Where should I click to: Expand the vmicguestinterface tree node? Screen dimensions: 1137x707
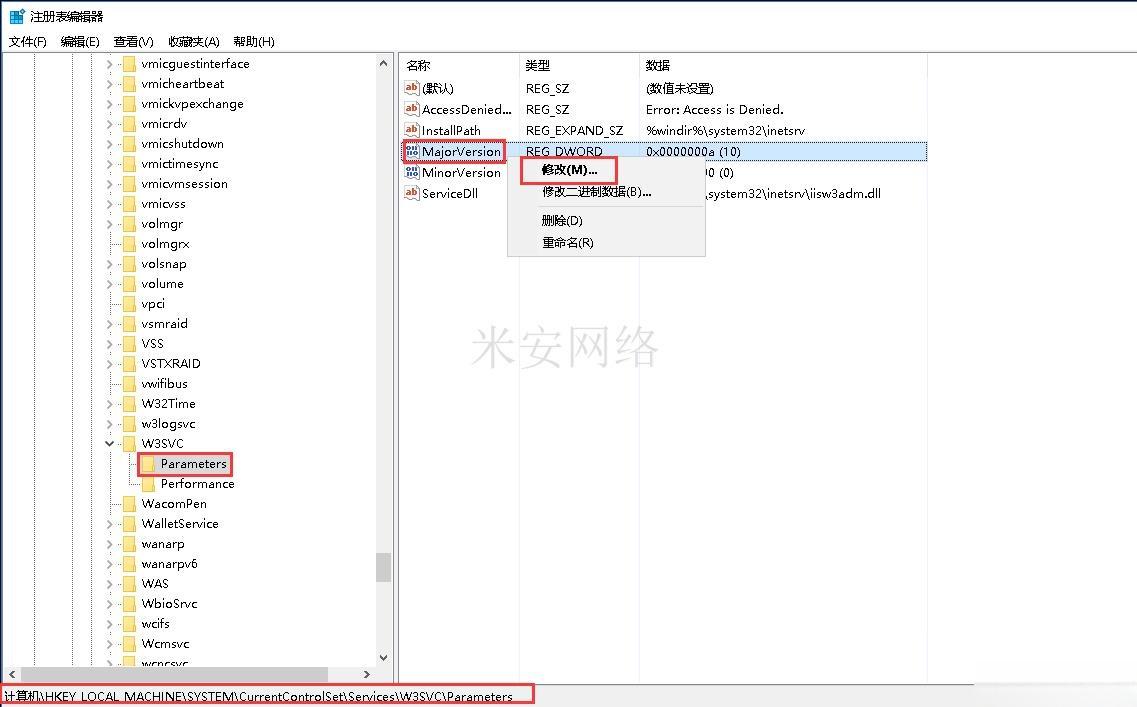109,64
